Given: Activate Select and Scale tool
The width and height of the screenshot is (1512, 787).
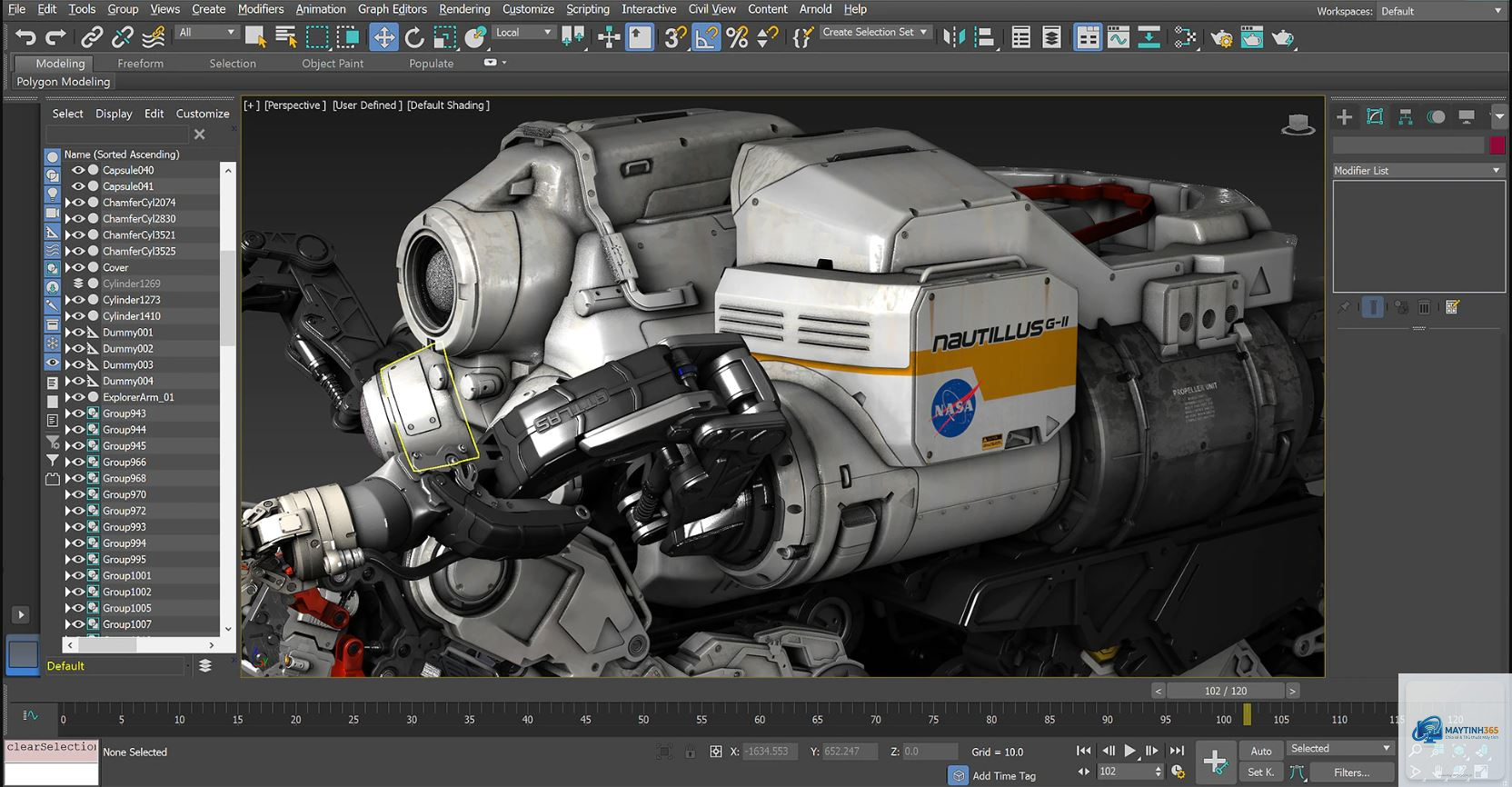Looking at the screenshot, I should tap(445, 37).
